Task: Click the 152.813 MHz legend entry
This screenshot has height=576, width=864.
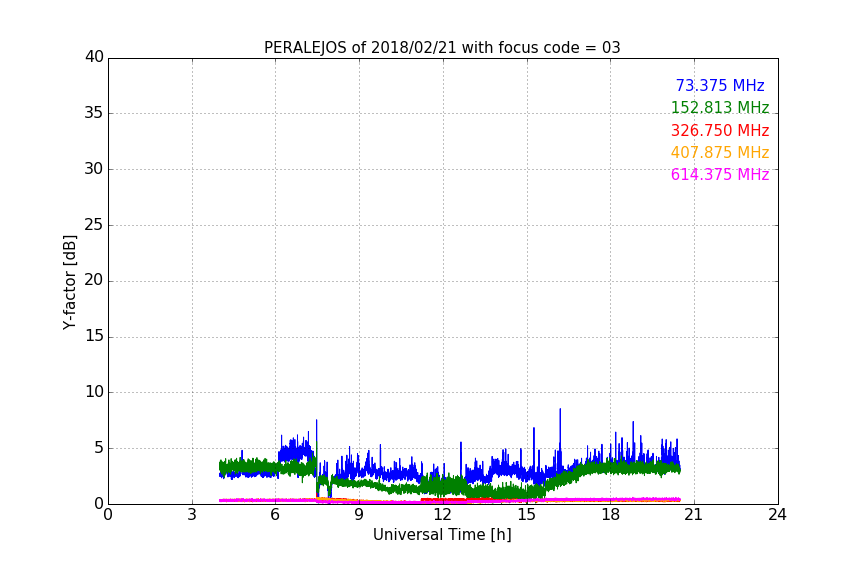Action: [720, 107]
